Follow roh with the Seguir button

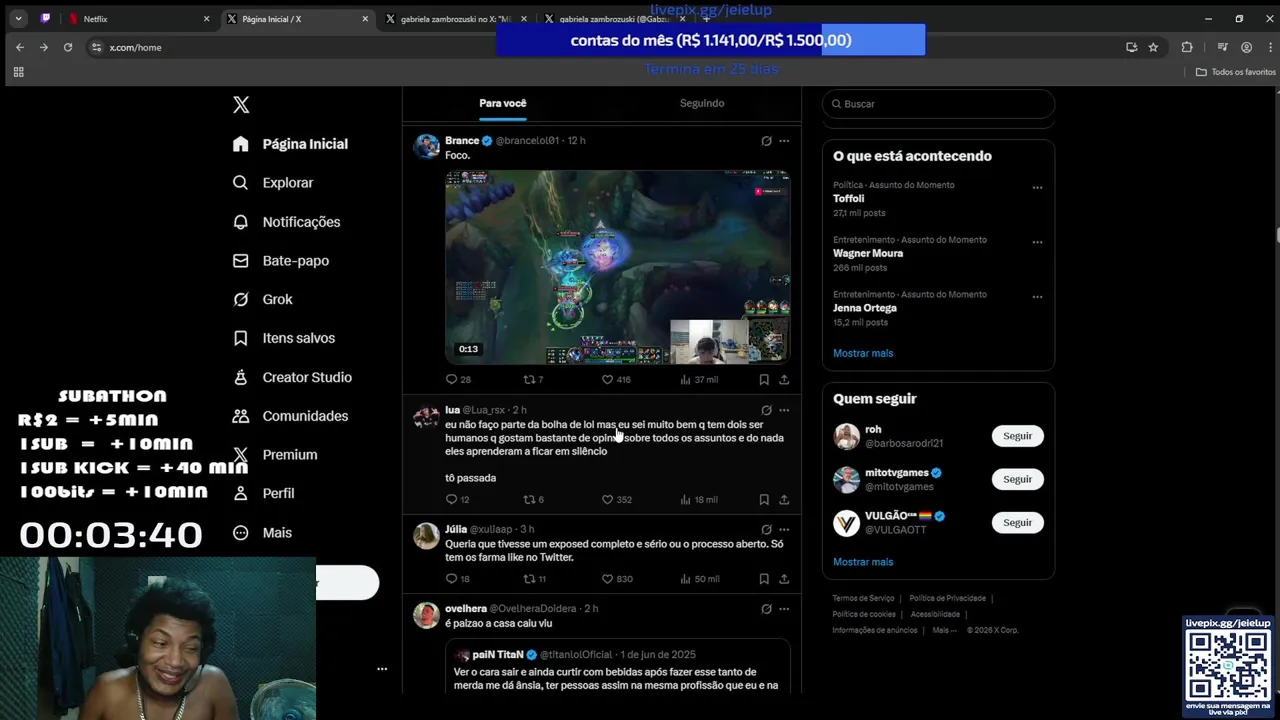(1017, 436)
